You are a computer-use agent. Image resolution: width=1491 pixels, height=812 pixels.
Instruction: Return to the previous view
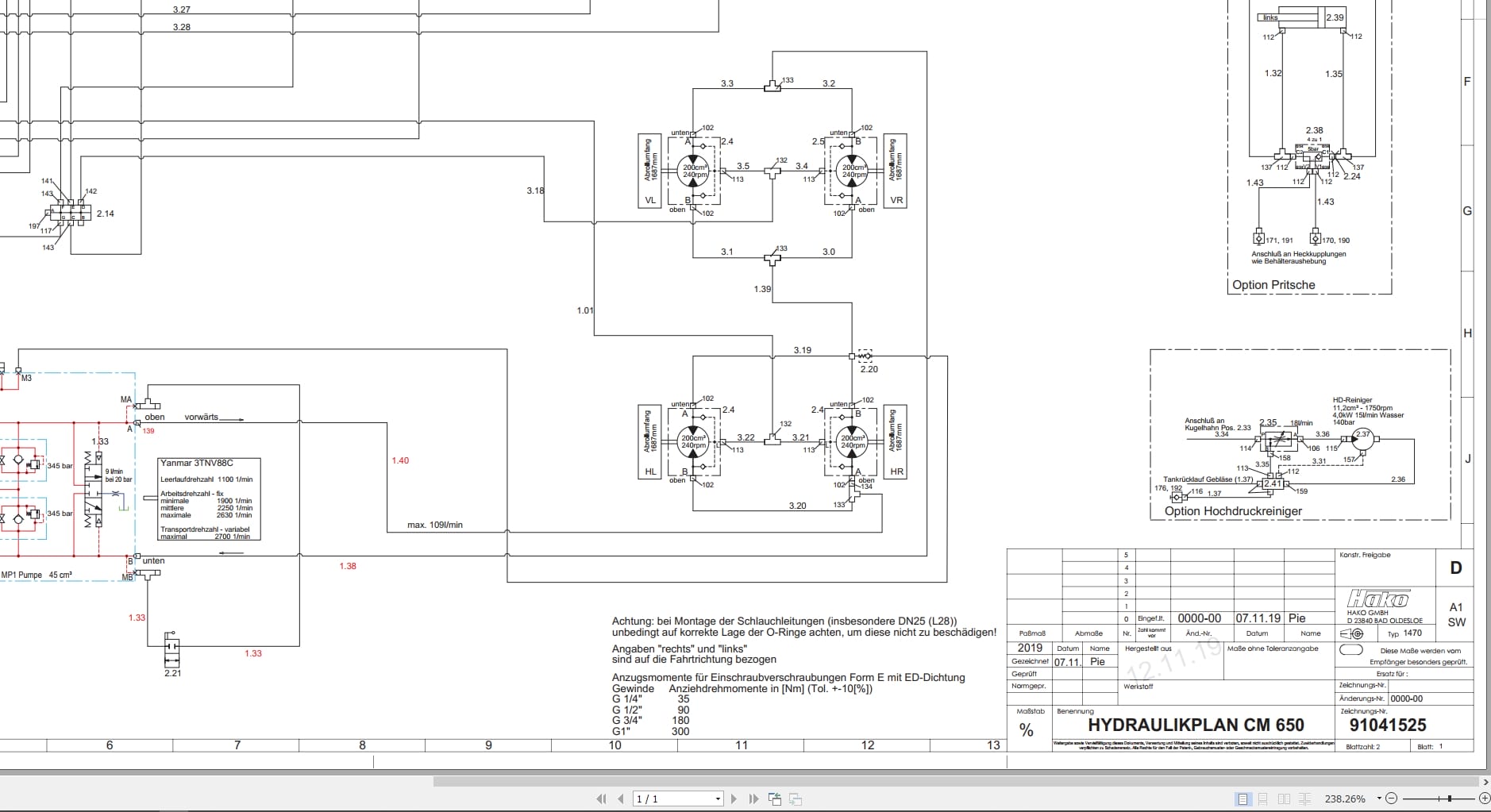pos(776,799)
